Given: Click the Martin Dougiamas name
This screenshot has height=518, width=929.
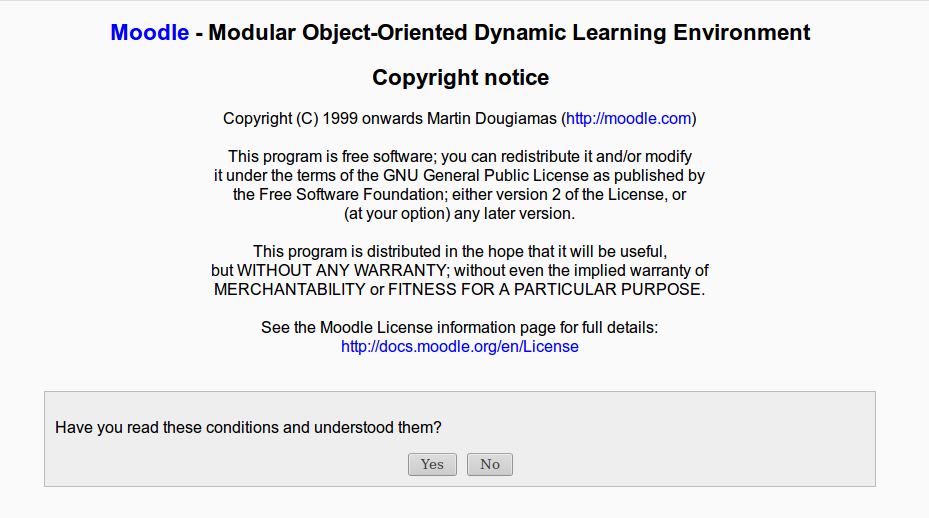Looking at the screenshot, I should [492, 119].
